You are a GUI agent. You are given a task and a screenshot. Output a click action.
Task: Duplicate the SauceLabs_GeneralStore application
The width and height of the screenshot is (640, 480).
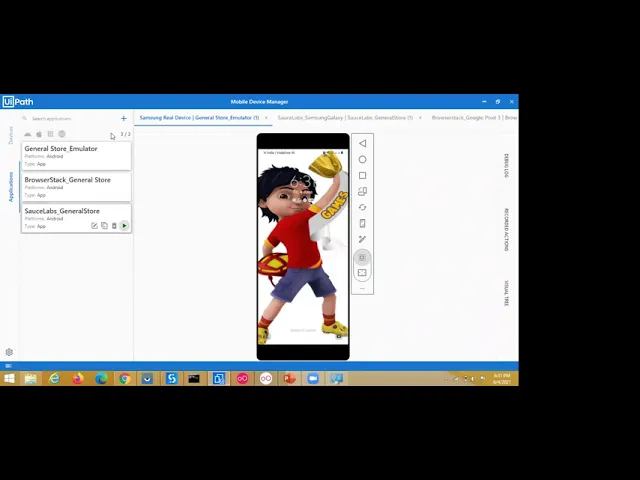[x=104, y=226]
